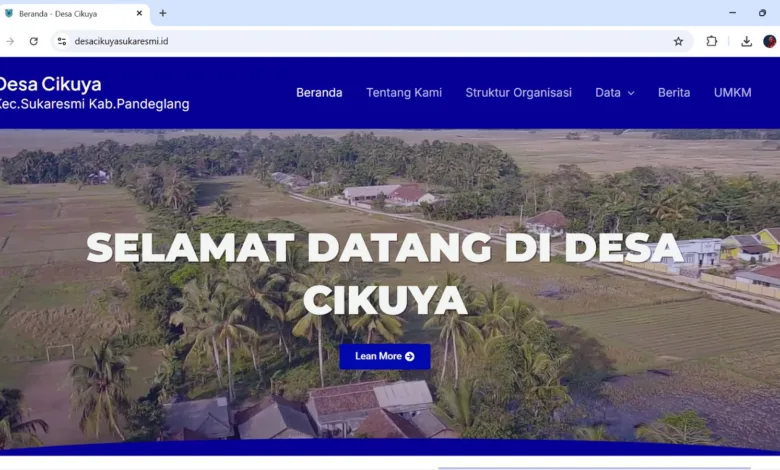Open the Berita navigation link
Image resolution: width=780 pixels, height=470 pixels.
674,93
